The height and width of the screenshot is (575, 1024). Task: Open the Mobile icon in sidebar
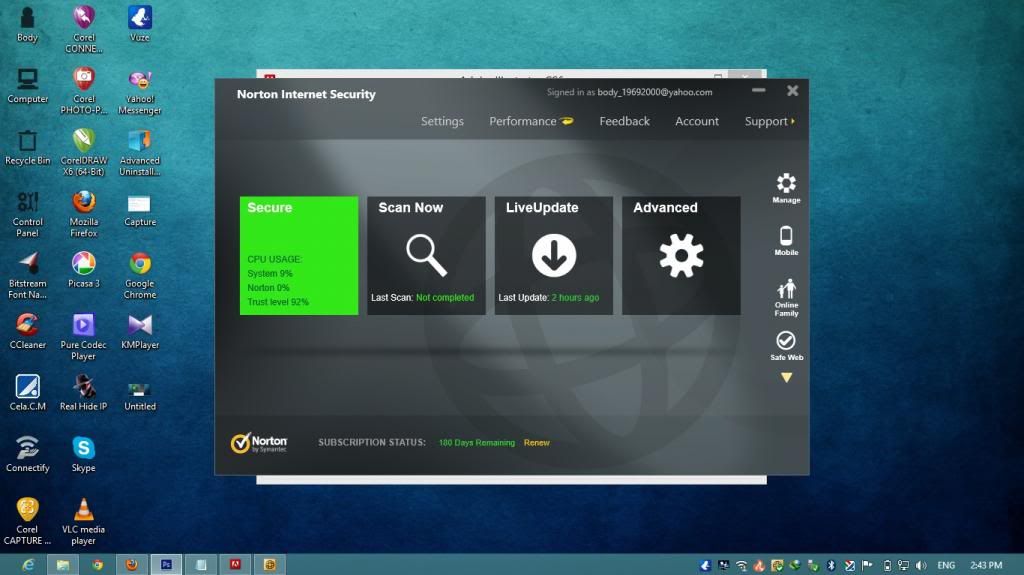[786, 240]
